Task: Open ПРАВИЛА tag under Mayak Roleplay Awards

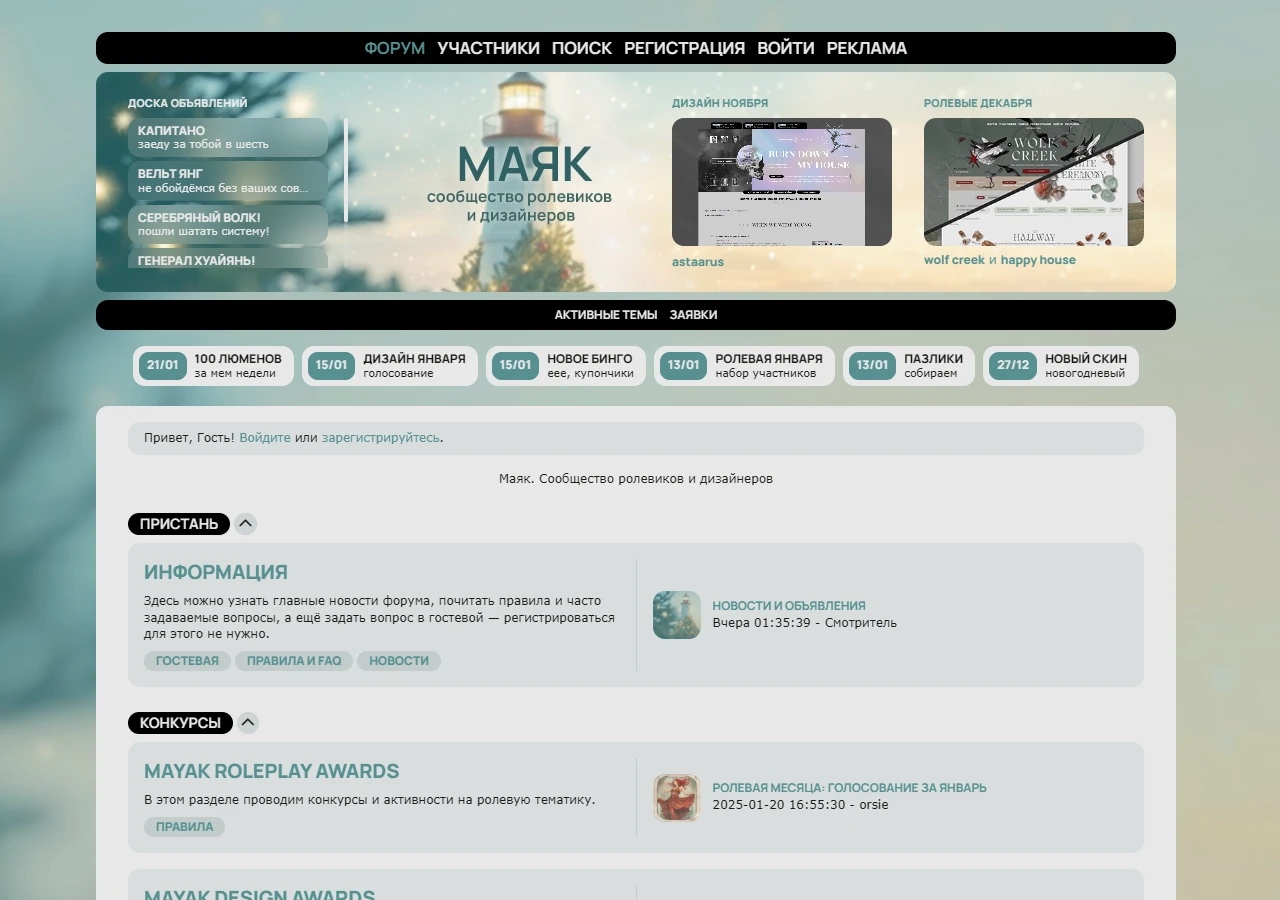Action: [x=184, y=827]
